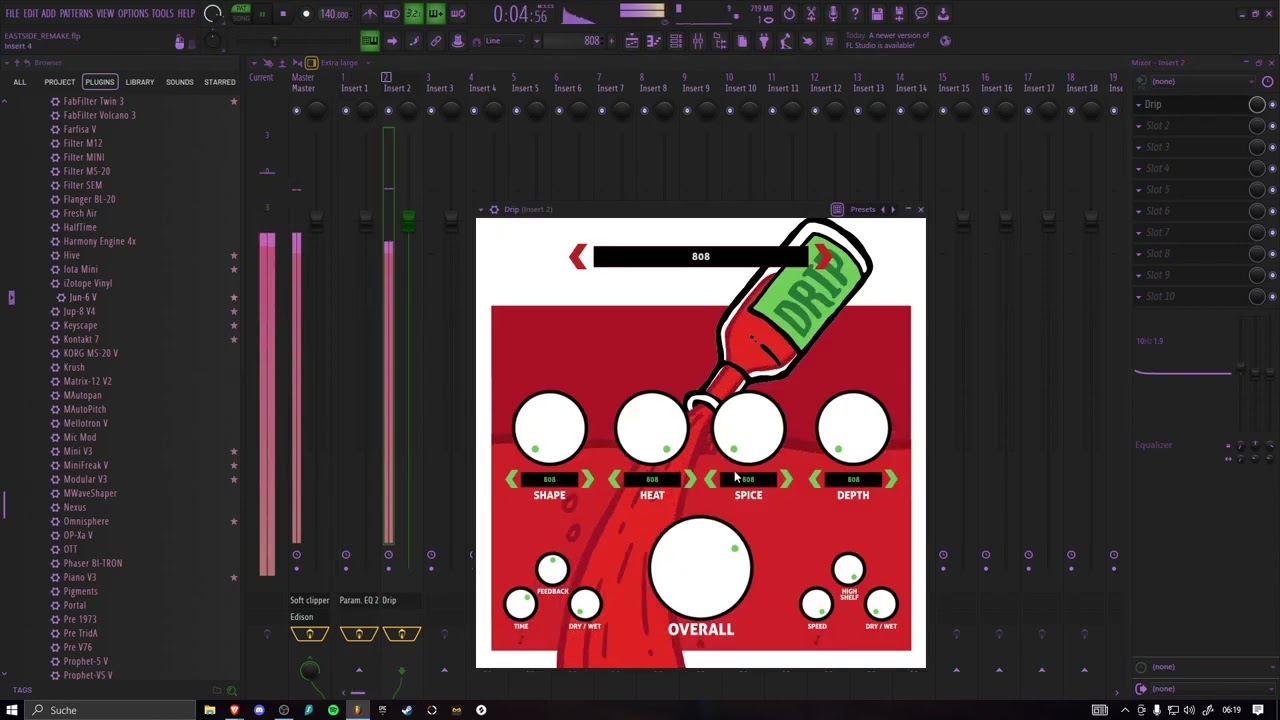
Task: Click the microphone one-click recording icon
Action: coord(833,14)
